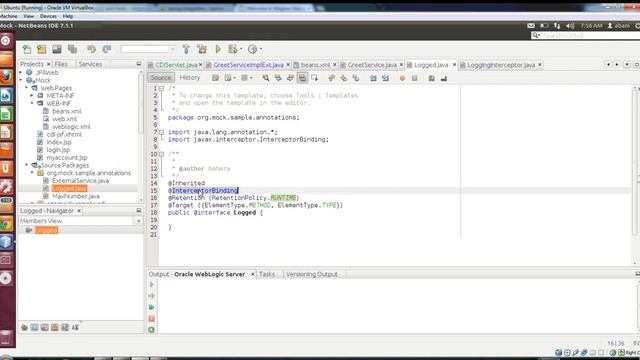Close the Logged.java editor tab
640x360 pixels.
pyautogui.click(x=454, y=64)
